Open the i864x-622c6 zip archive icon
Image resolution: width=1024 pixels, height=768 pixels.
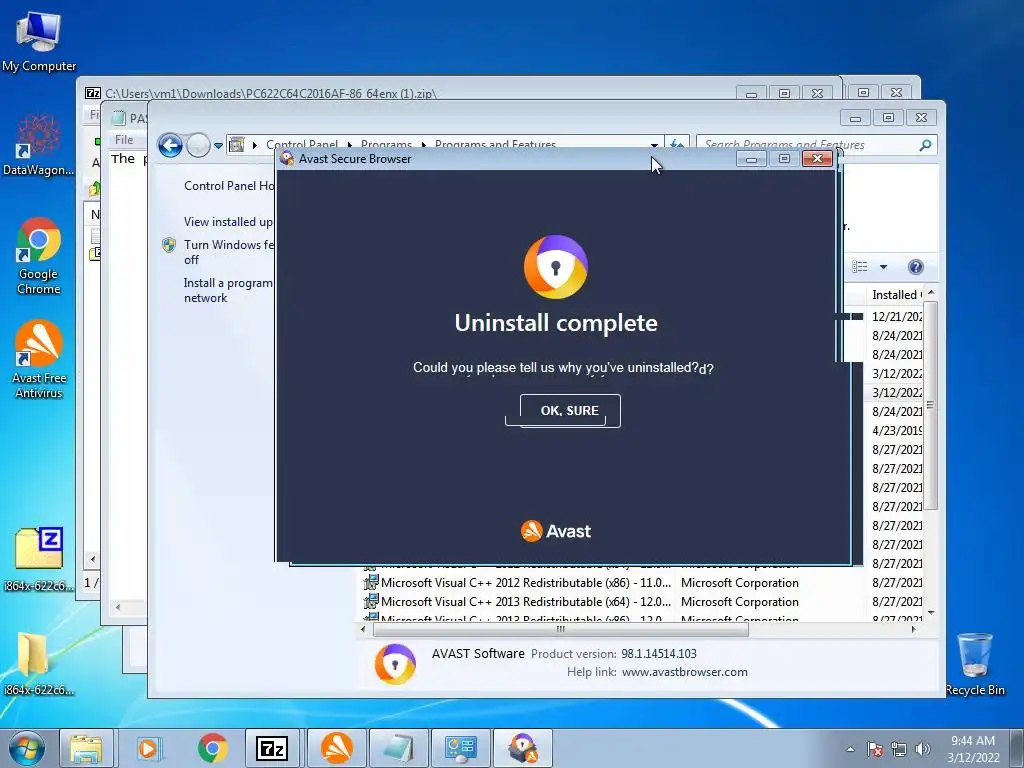(x=39, y=559)
